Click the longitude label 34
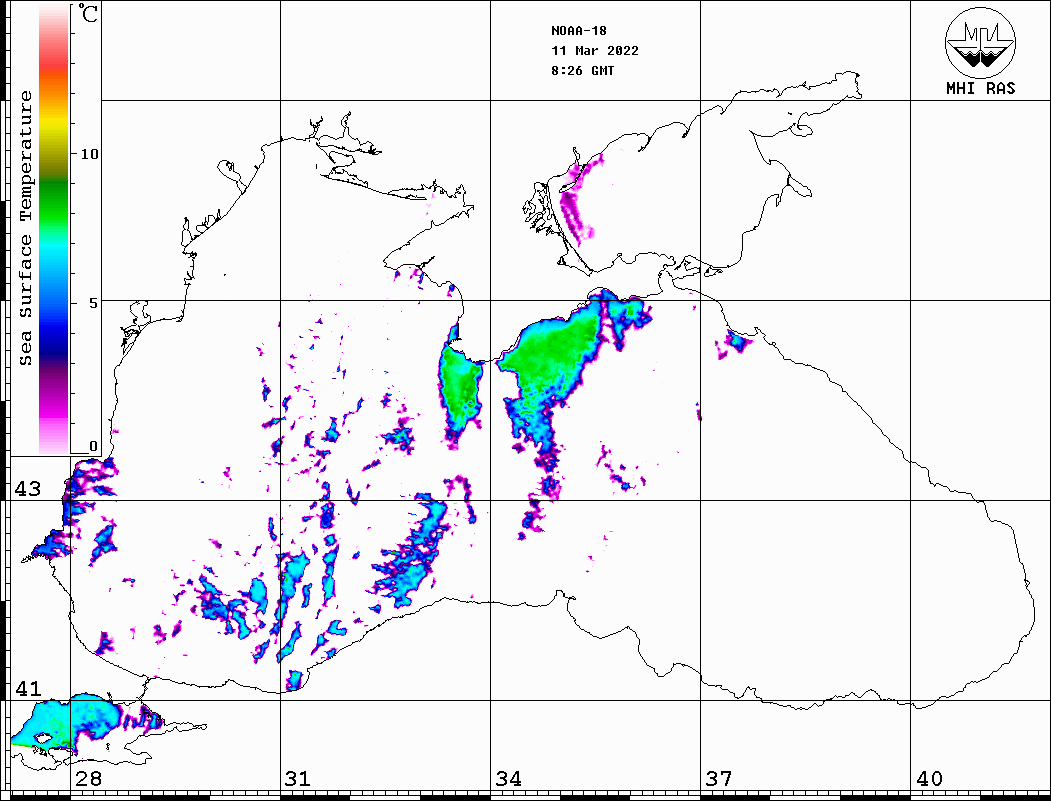 coord(507,779)
